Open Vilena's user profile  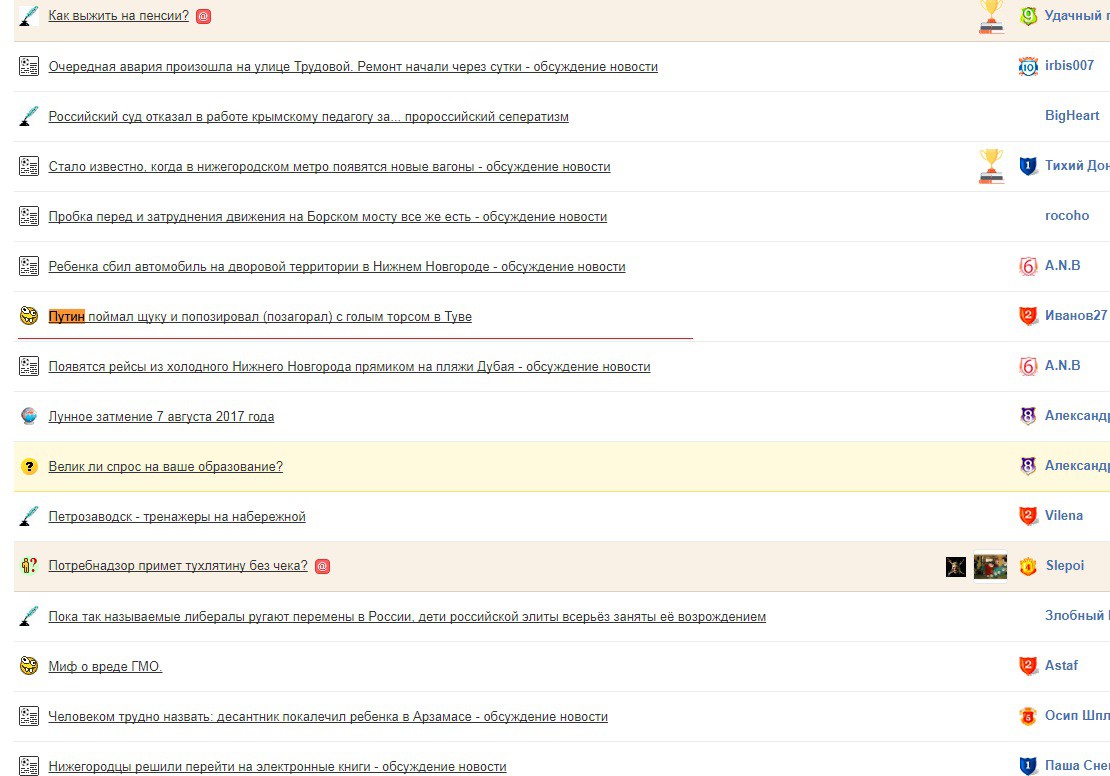(1063, 515)
